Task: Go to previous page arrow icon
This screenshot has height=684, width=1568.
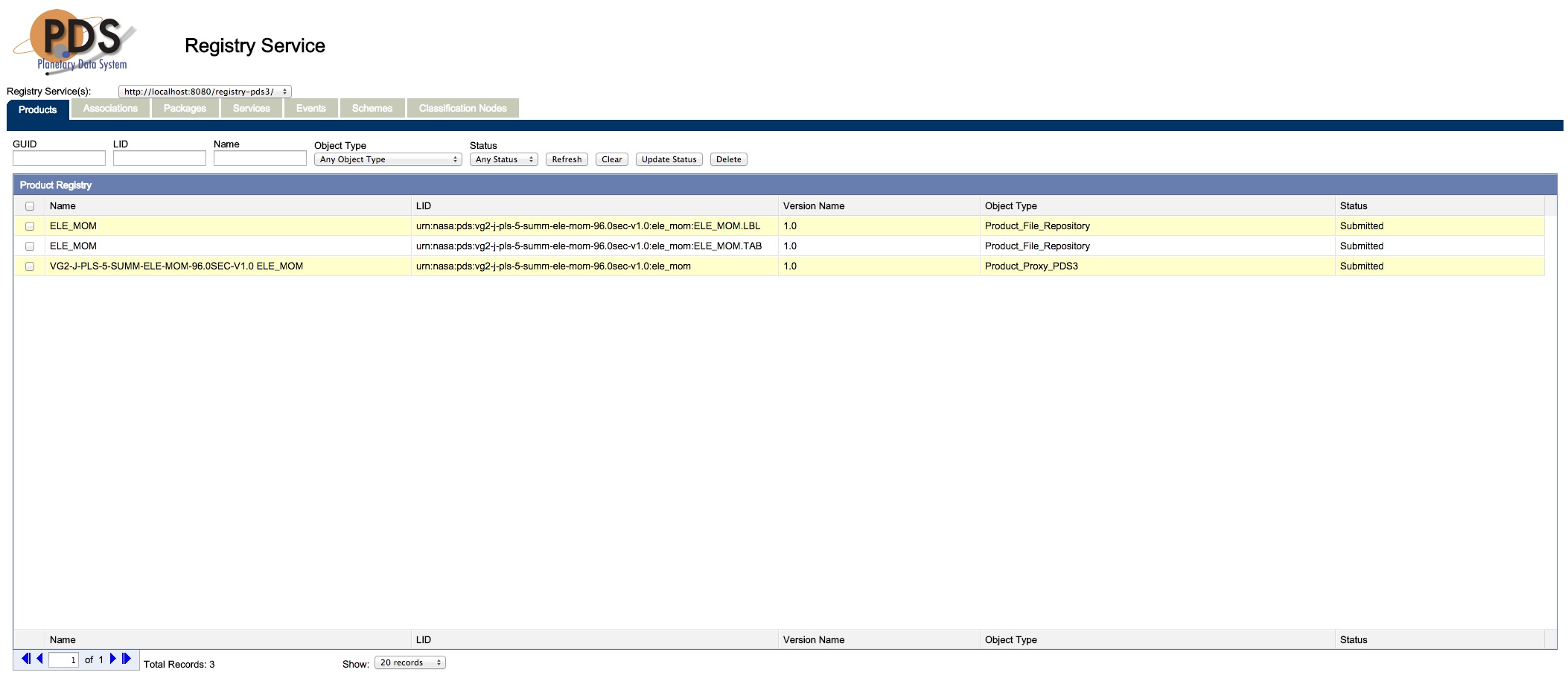Action: 40,659
